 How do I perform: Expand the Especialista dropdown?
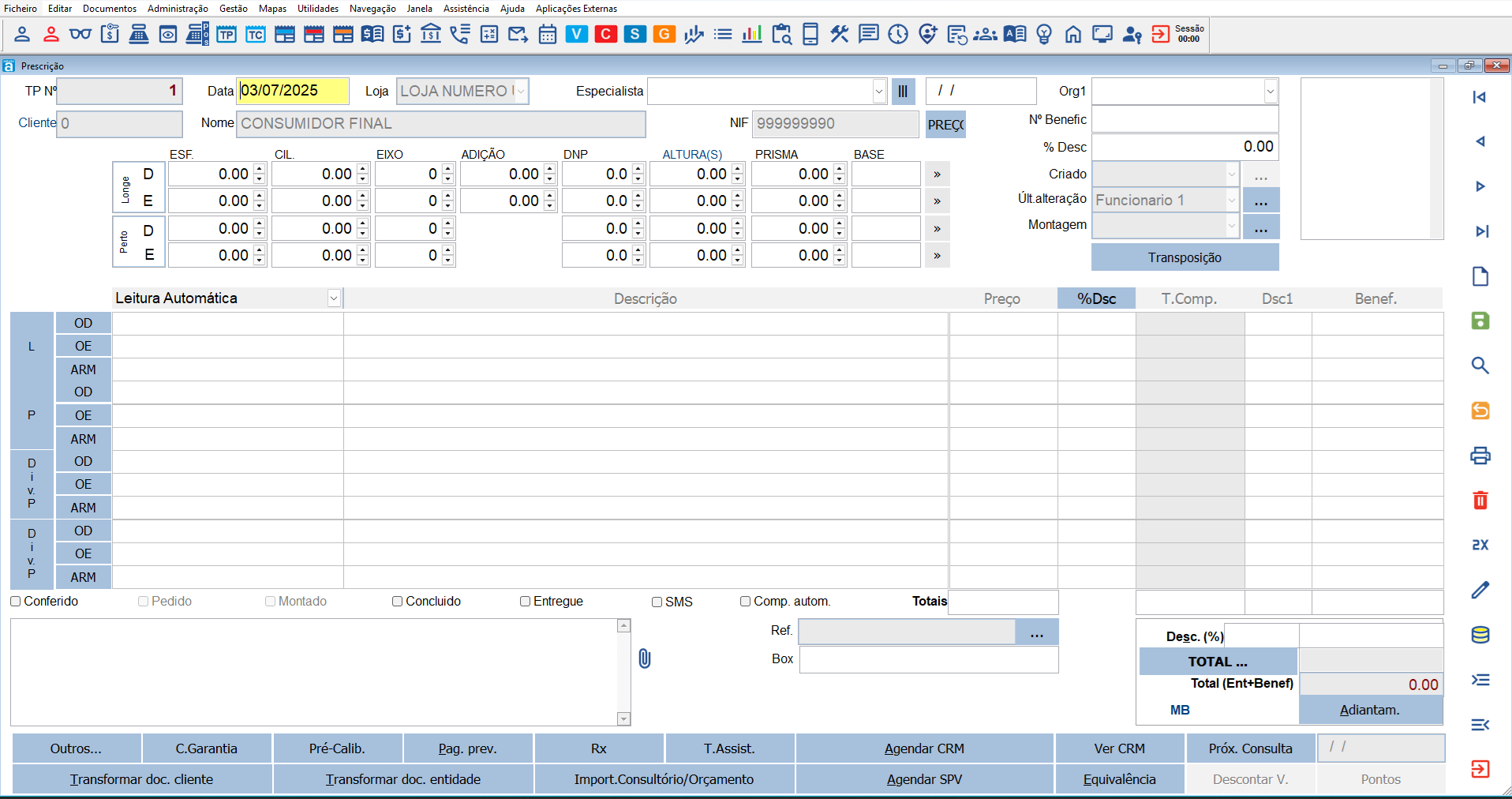878,92
